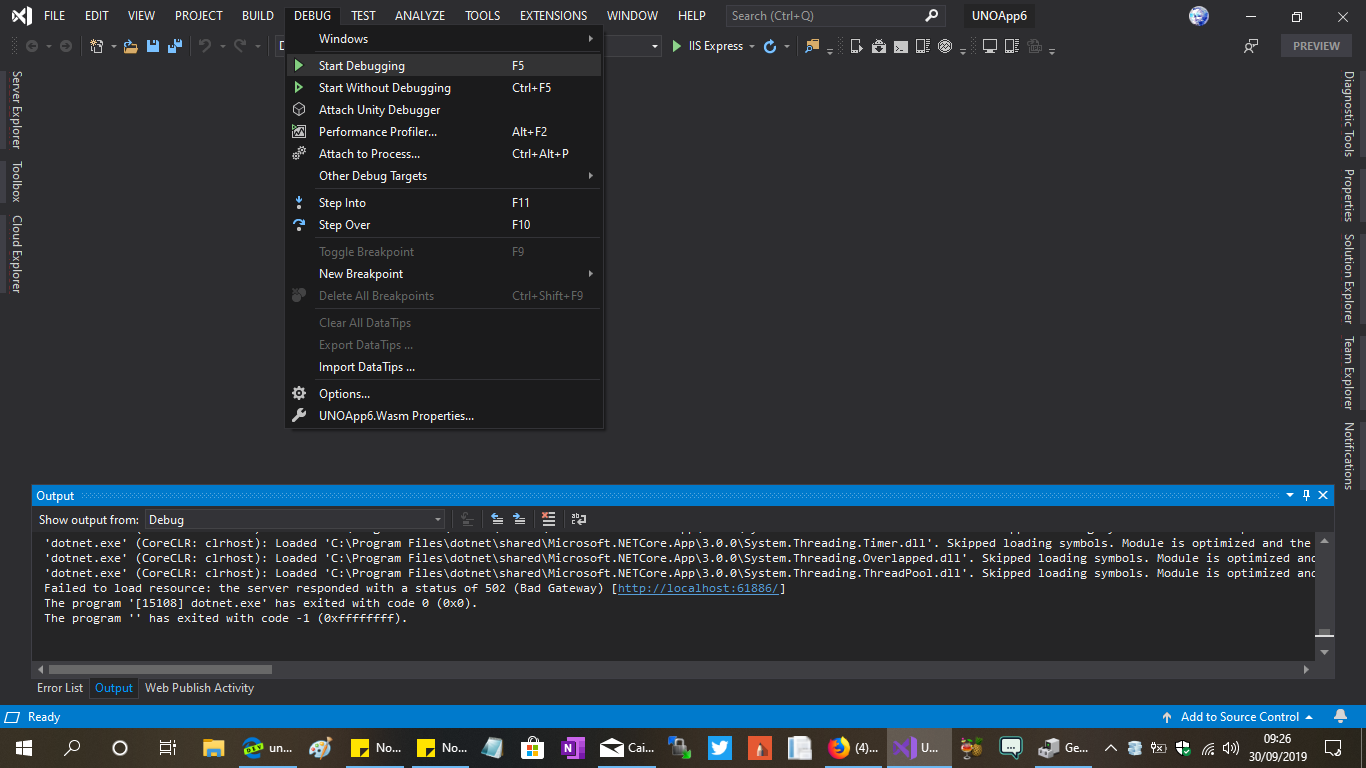The height and width of the screenshot is (768, 1366).
Task: Click the Quick Launch search box
Action: tap(835, 16)
